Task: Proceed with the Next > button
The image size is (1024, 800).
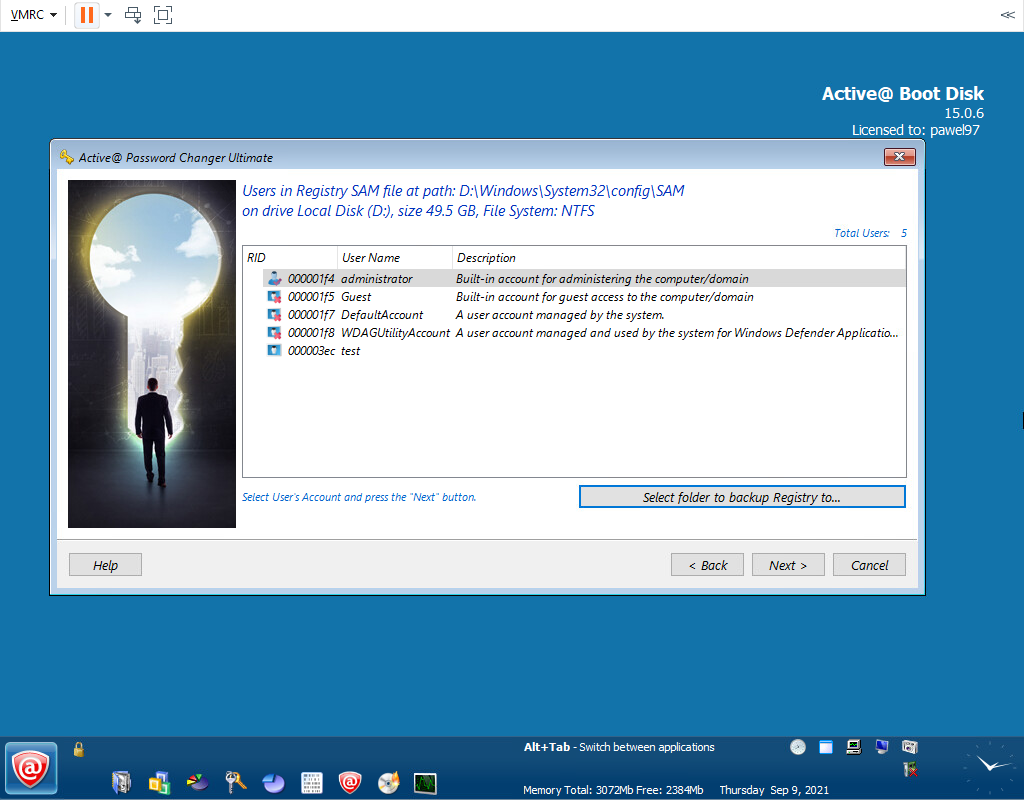Action: [x=788, y=565]
